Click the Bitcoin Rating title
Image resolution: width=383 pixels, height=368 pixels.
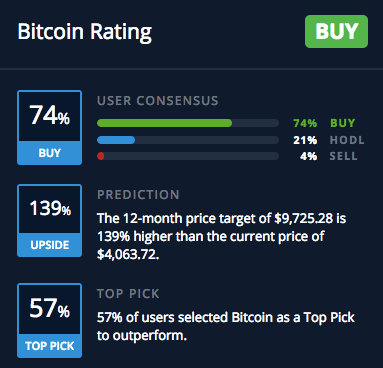85,32
